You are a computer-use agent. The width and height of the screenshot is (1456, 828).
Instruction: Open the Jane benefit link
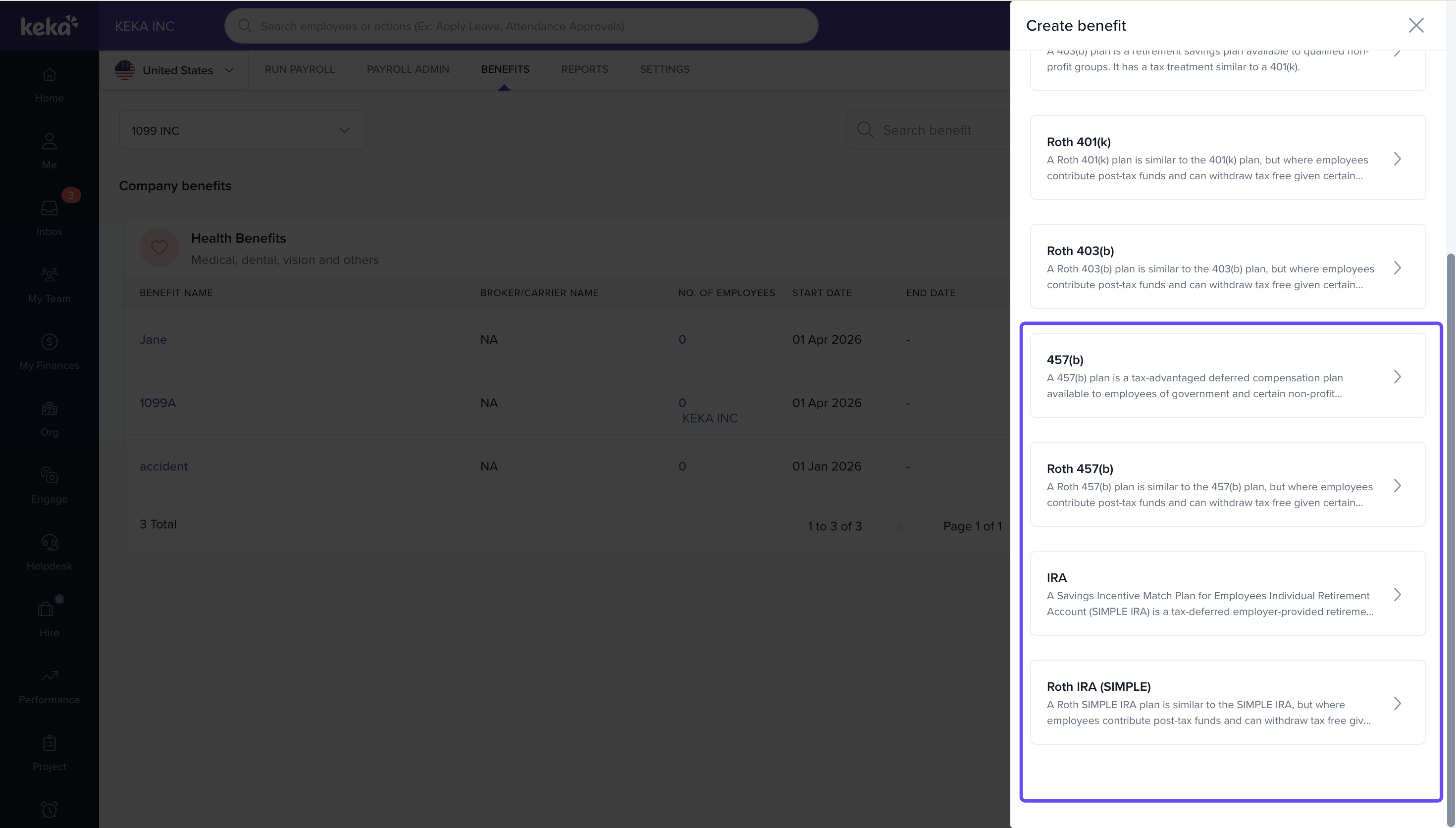click(153, 340)
